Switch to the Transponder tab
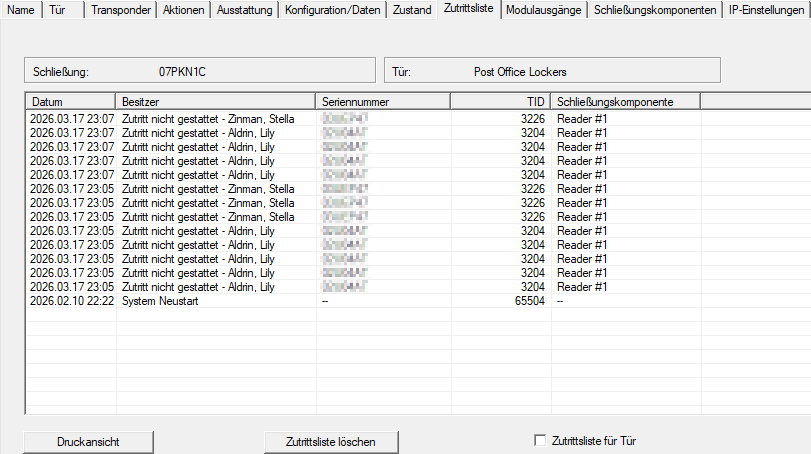The width and height of the screenshot is (811, 454). (x=119, y=10)
